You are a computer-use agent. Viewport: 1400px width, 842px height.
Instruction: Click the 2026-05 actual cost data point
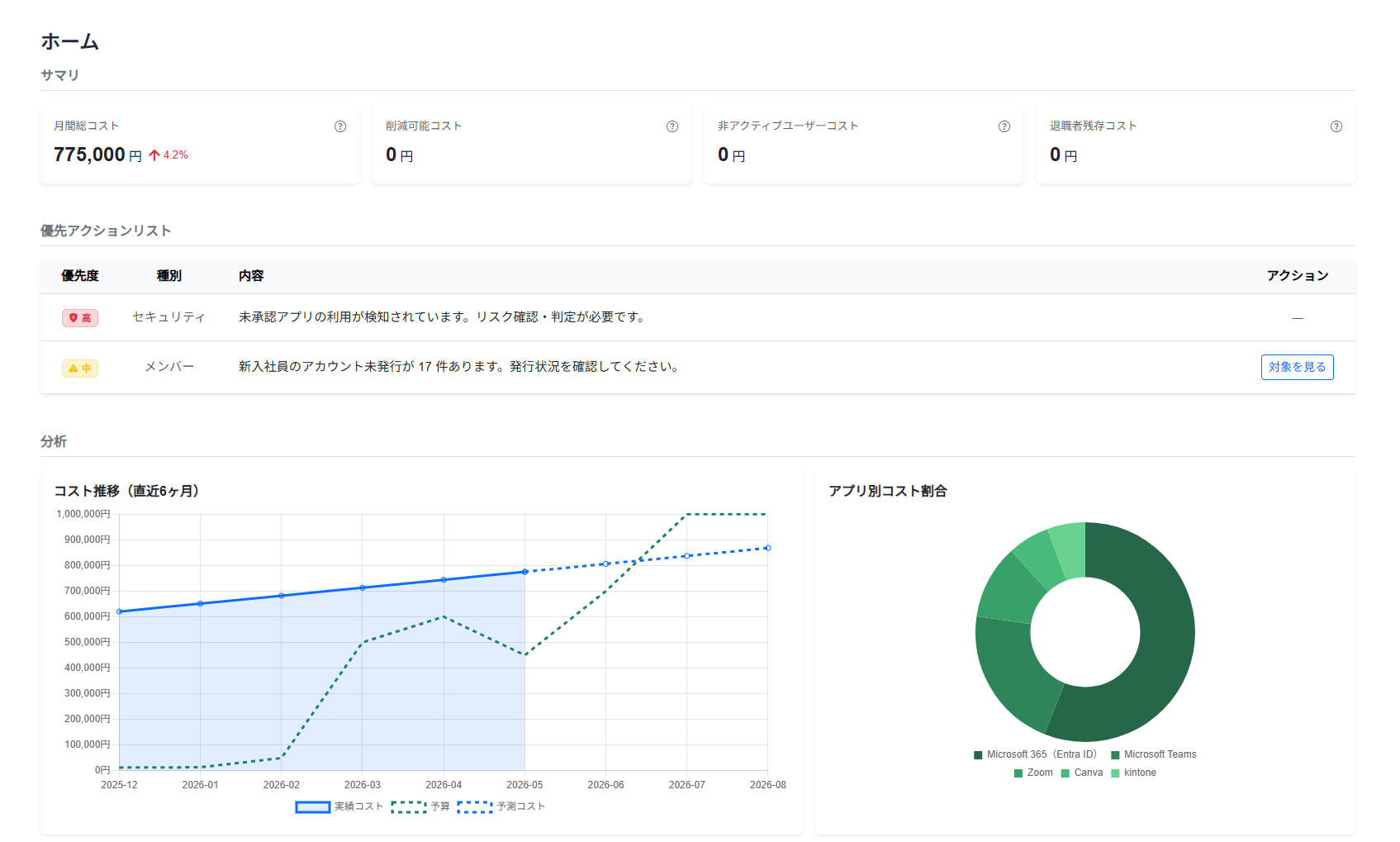click(x=524, y=572)
